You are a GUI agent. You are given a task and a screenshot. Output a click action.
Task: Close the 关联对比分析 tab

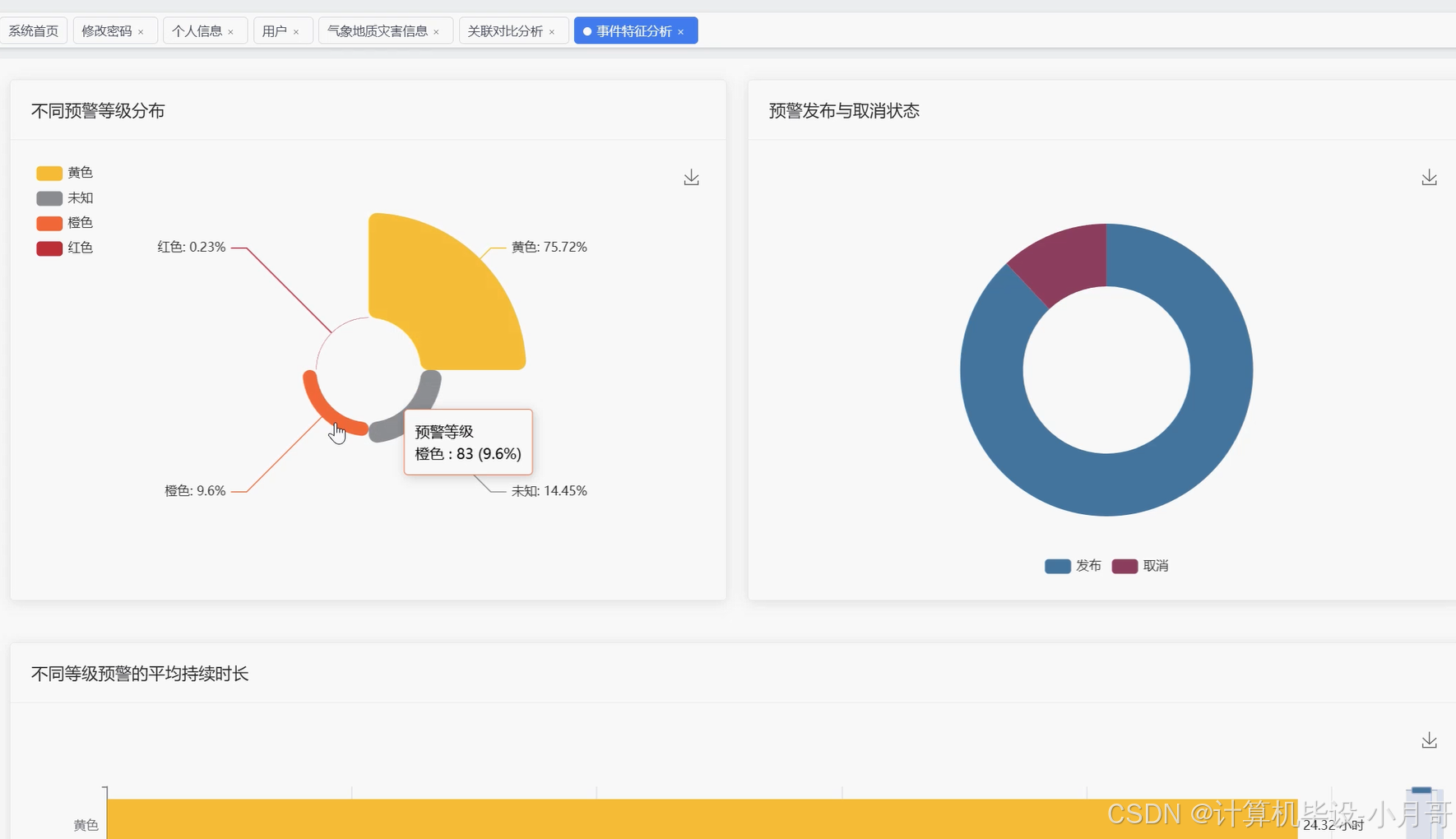(552, 30)
